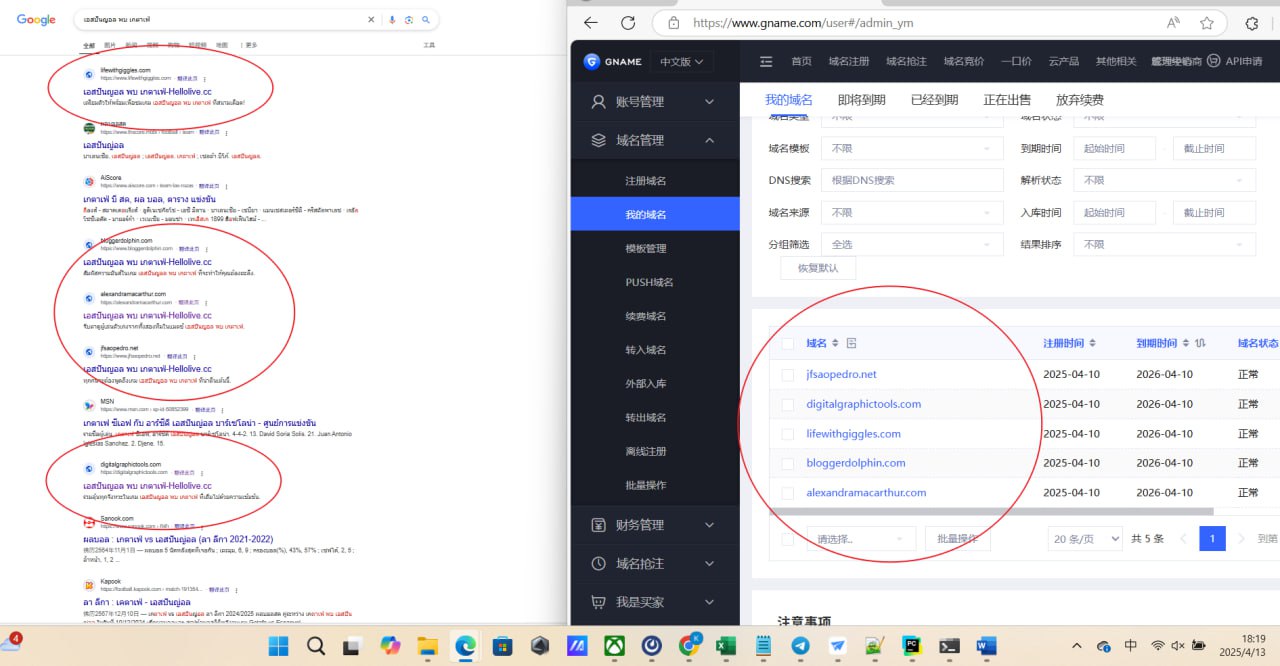Open Windows taskbar search
This screenshot has width=1280, height=666.
coord(315,646)
